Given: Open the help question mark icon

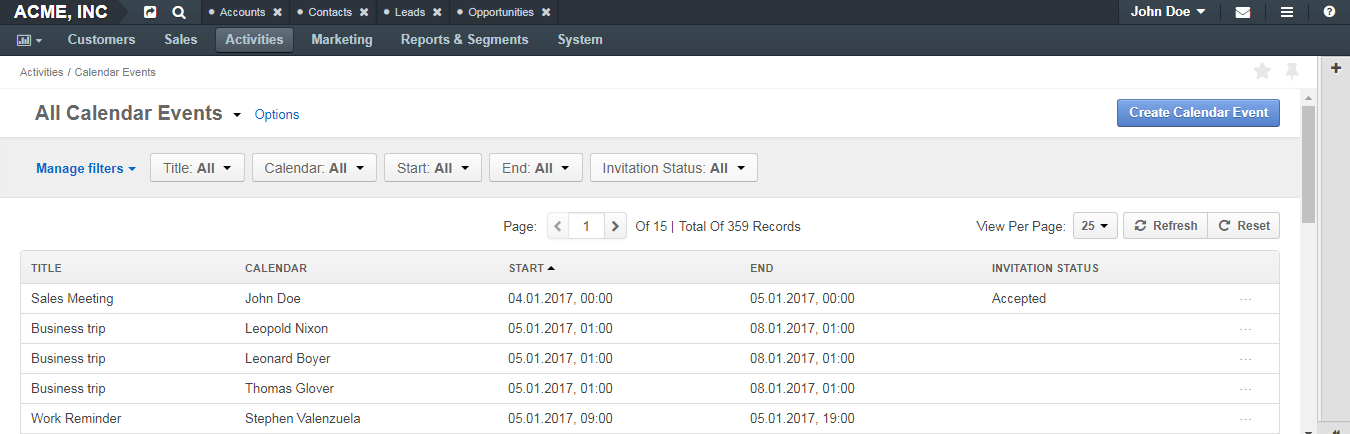Looking at the screenshot, I should pyautogui.click(x=1329, y=13).
